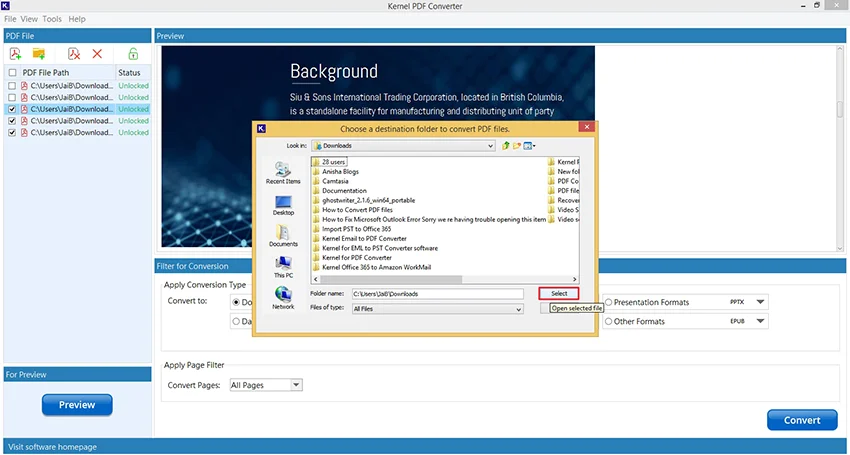Choose the Presentation Formats radio button

pos(609,302)
